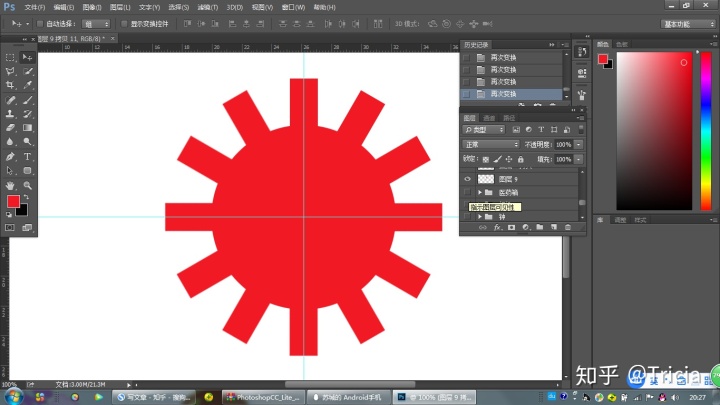Open the 编辑(E) menu
The width and height of the screenshot is (720, 405).
click(x=63, y=7)
